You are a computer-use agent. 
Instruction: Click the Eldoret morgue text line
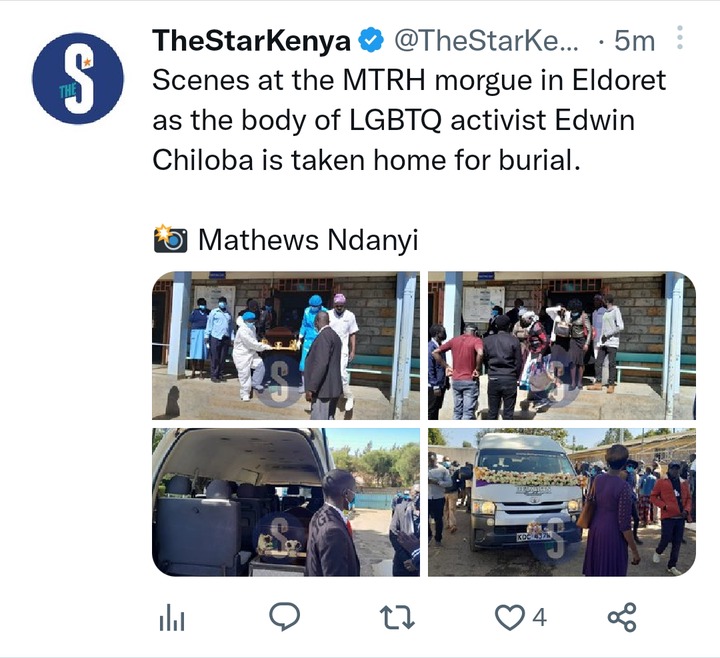click(409, 80)
